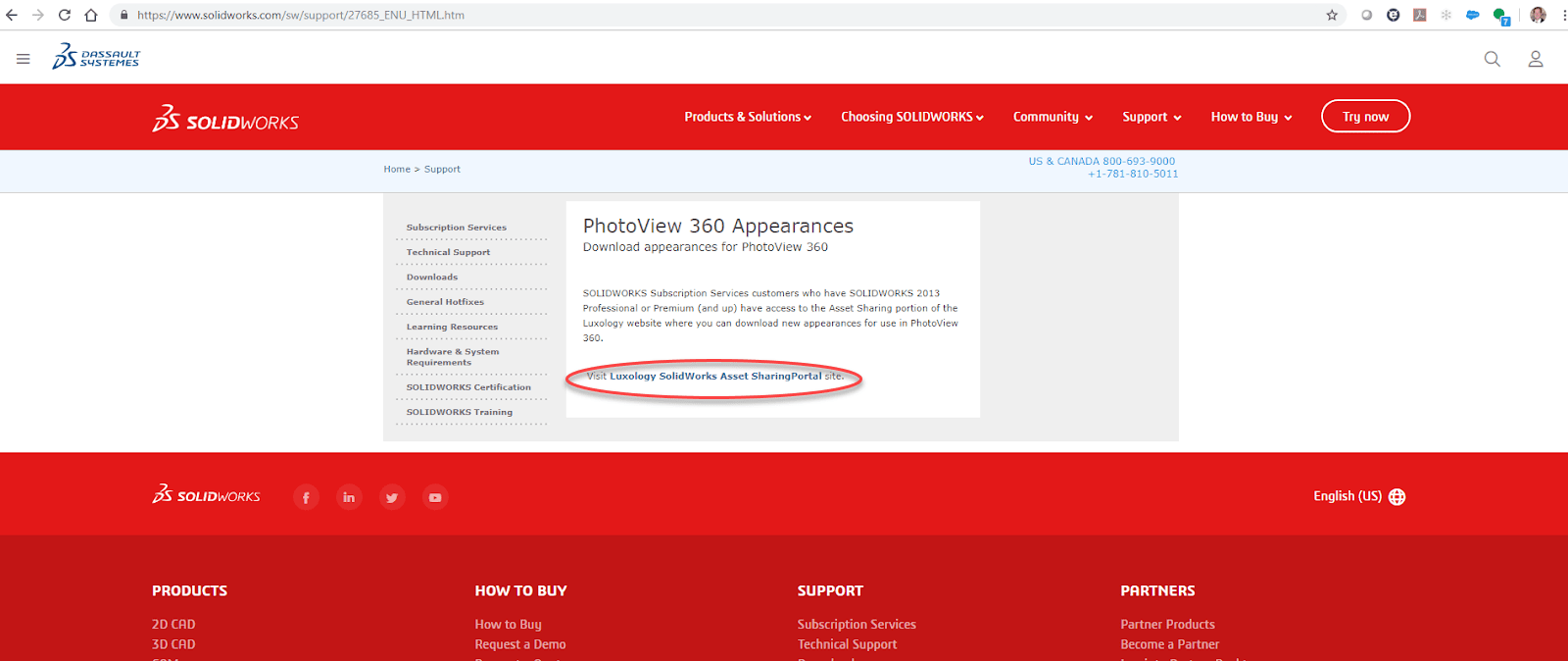The height and width of the screenshot is (661, 1568).
Task: Expand the How to Buy menu
Action: coord(1251,117)
